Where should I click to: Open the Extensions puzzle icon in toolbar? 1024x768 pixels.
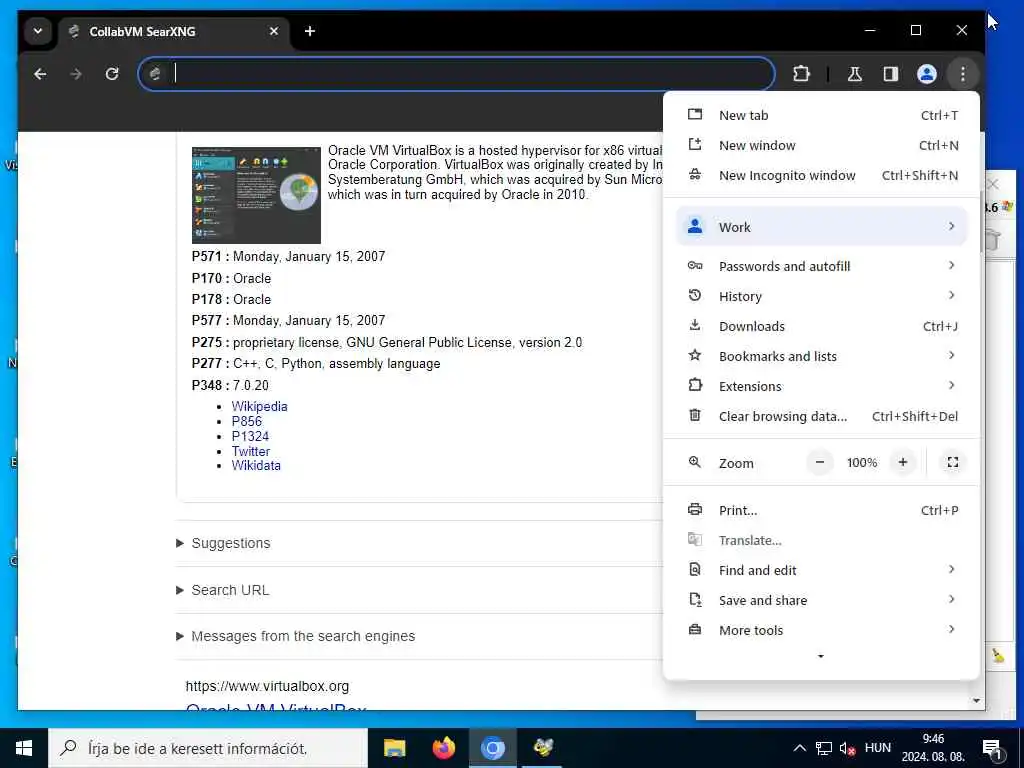coord(801,74)
